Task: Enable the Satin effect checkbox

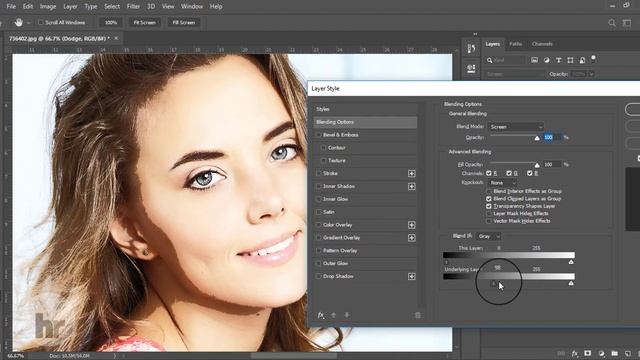Action: pos(318,212)
